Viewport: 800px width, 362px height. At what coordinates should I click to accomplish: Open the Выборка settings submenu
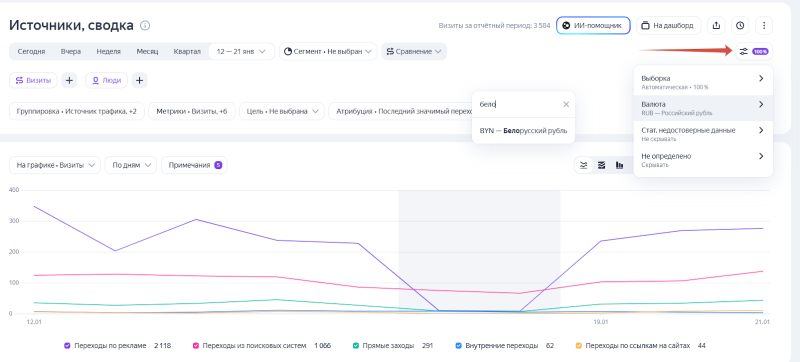point(703,82)
